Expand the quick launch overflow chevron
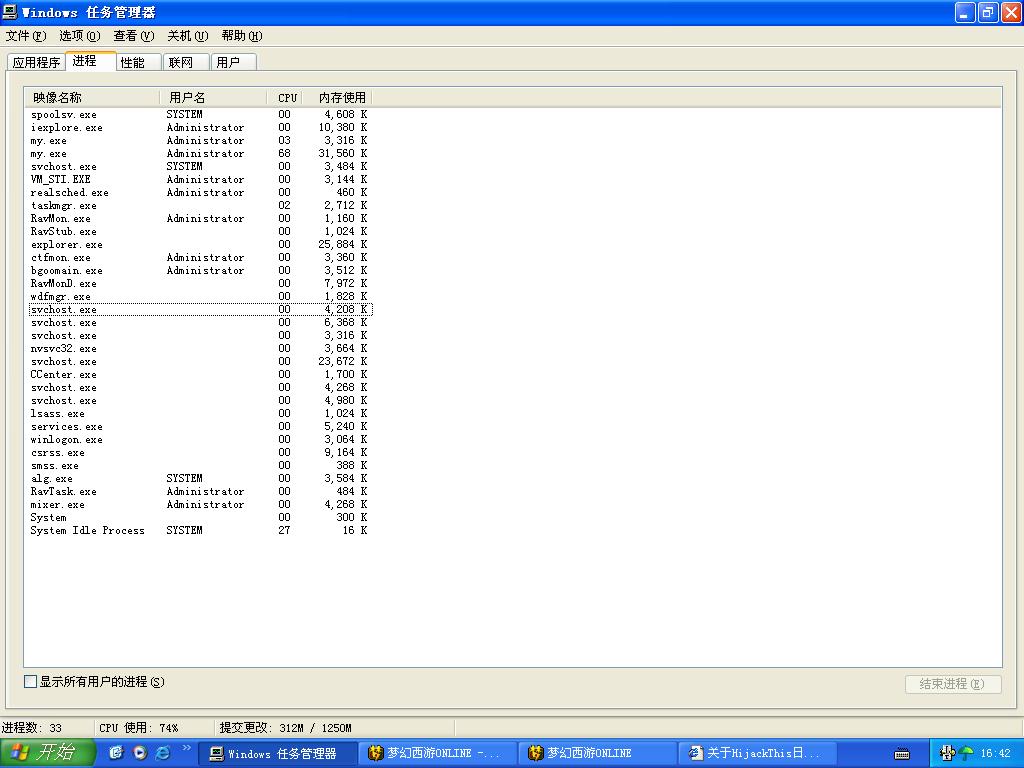Screen dimensions: 1024x768 (186, 748)
